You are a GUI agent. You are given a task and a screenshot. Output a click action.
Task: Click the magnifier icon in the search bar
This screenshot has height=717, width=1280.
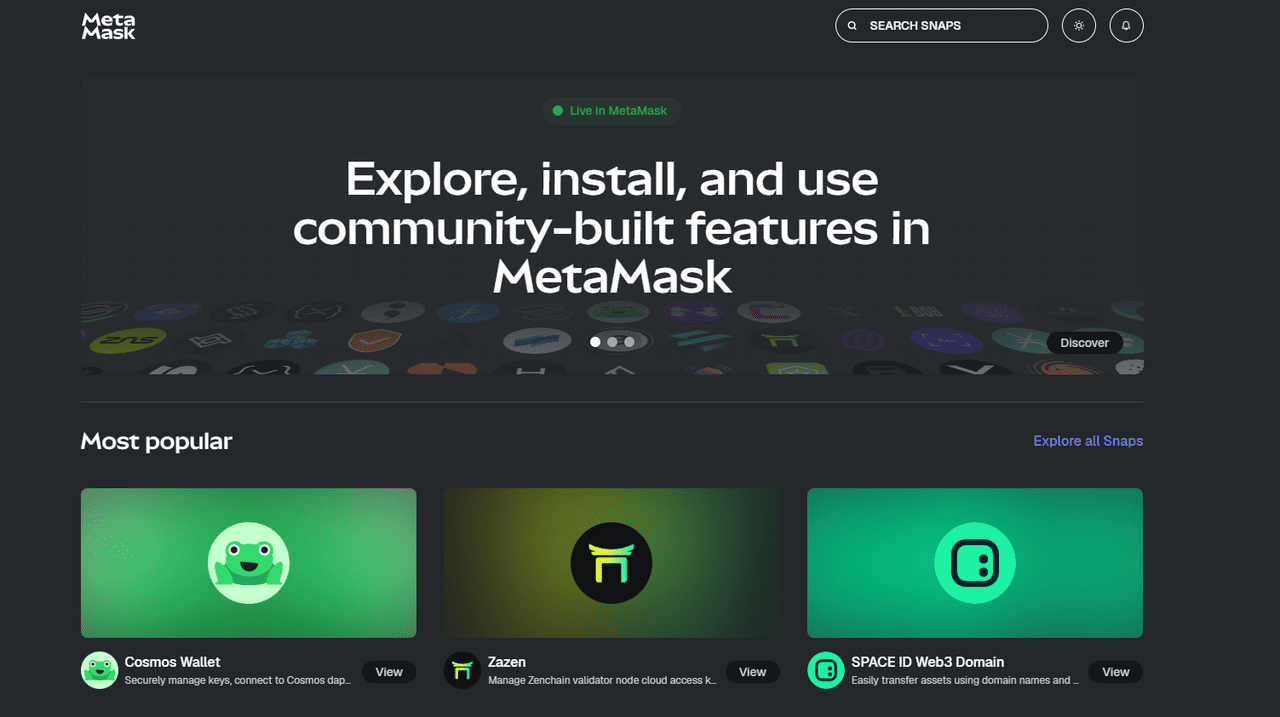coord(852,26)
